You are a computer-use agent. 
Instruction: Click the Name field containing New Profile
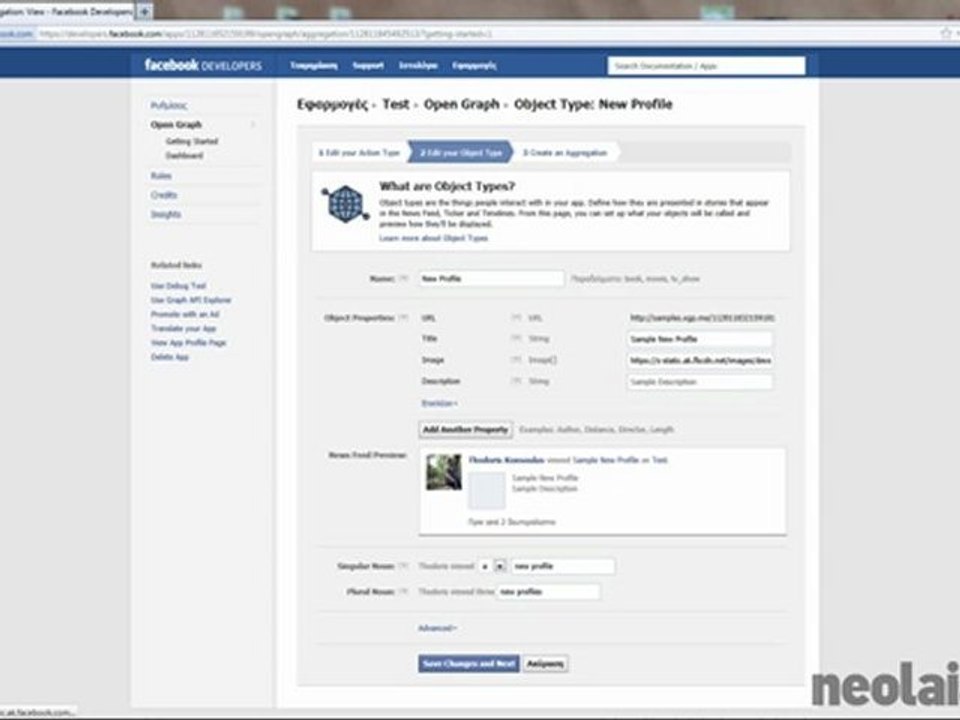491,279
